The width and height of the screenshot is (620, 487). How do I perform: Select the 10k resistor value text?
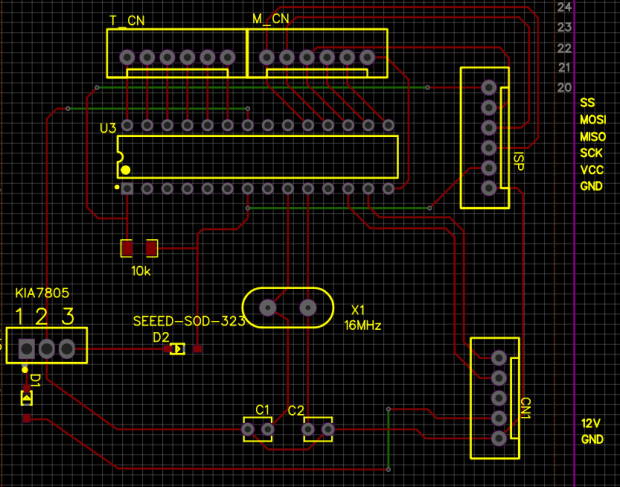pos(141,271)
